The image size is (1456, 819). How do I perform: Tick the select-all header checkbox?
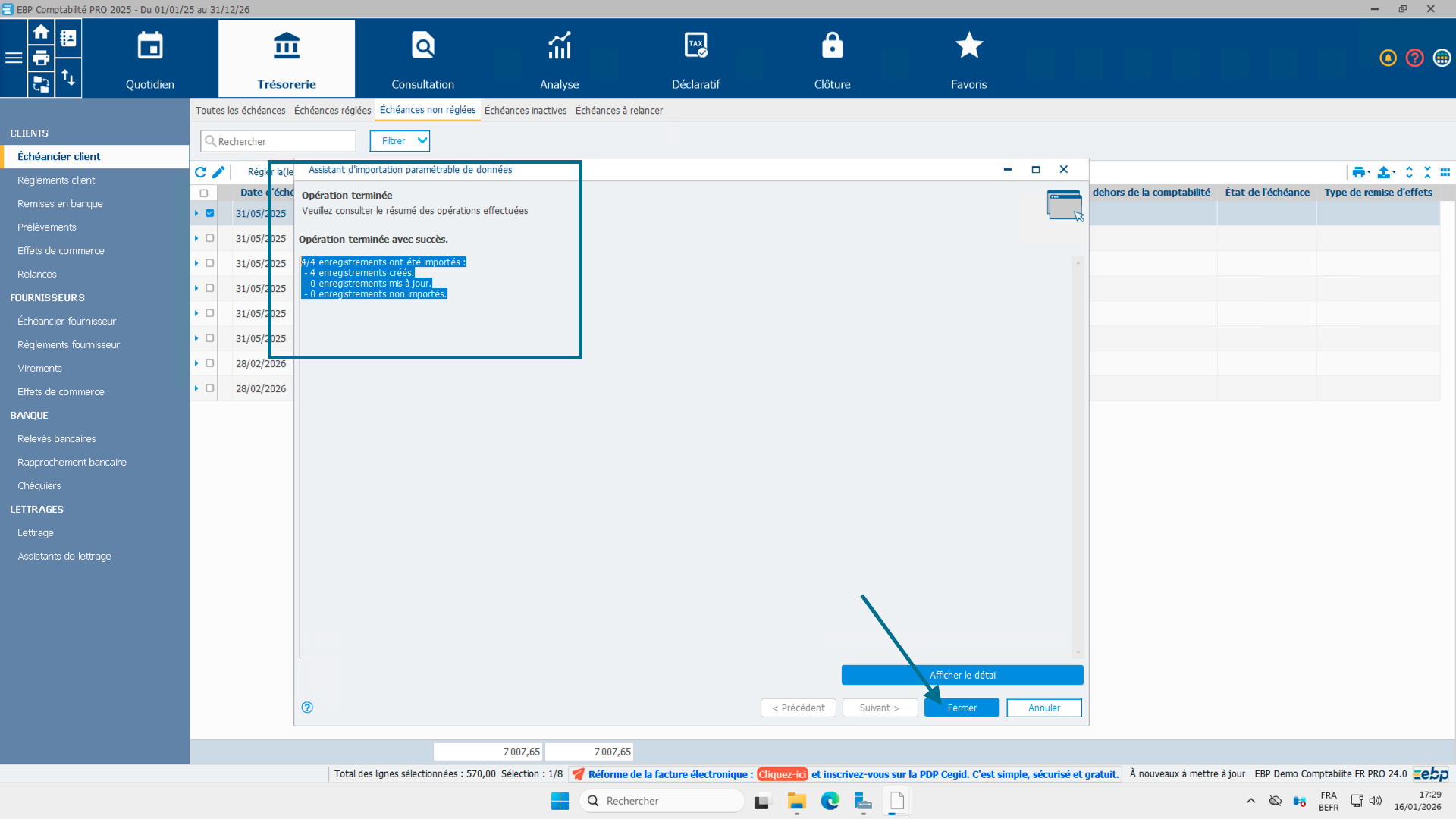coord(203,193)
